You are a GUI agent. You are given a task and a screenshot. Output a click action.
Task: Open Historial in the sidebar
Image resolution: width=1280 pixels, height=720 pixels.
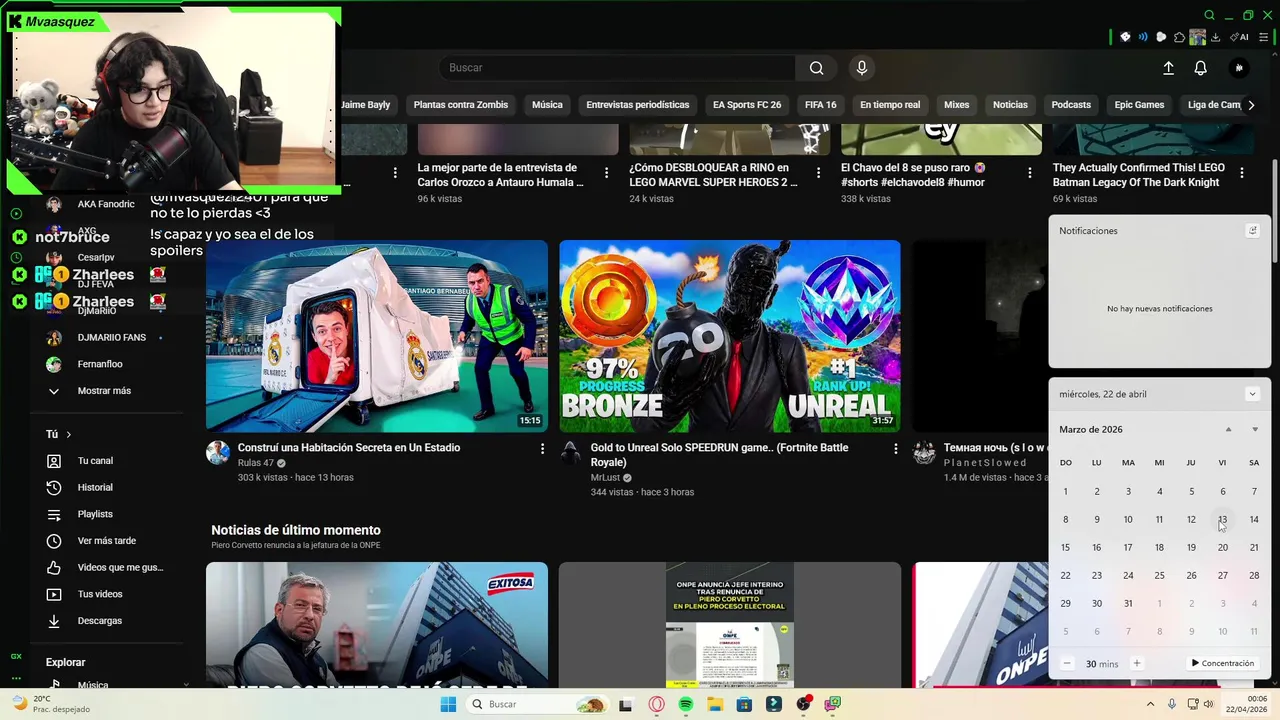[x=95, y=488]
